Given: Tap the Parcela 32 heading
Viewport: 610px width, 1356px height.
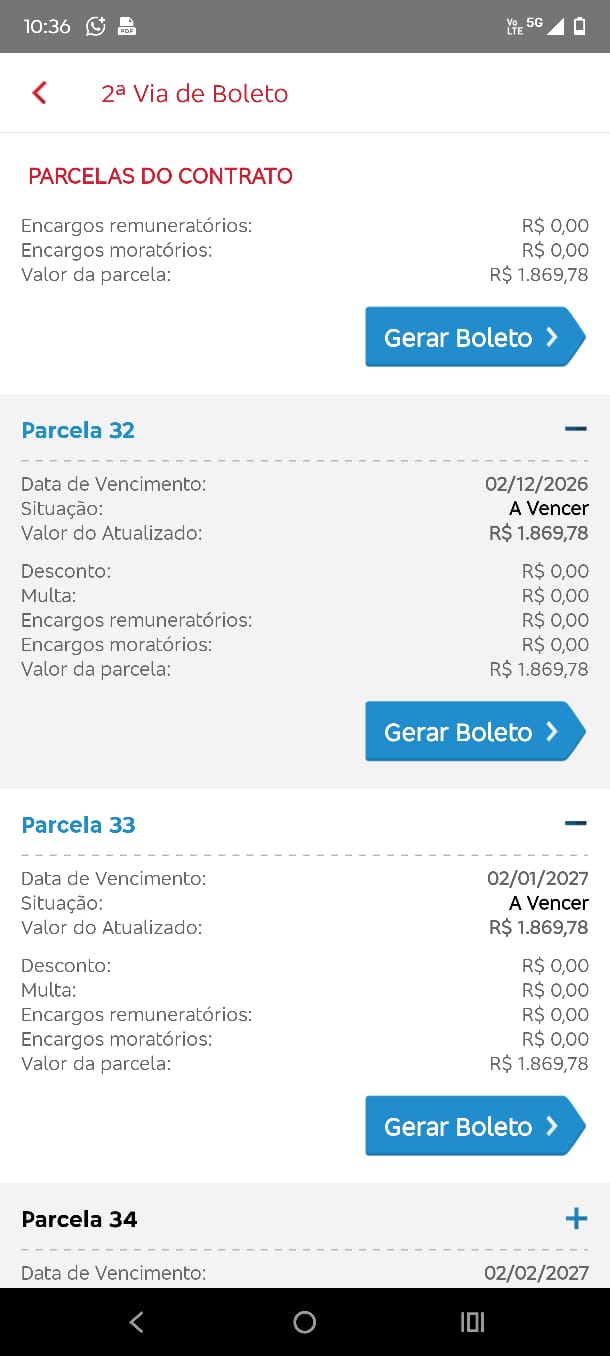Looking at the screenshot, I should point(78,430).
